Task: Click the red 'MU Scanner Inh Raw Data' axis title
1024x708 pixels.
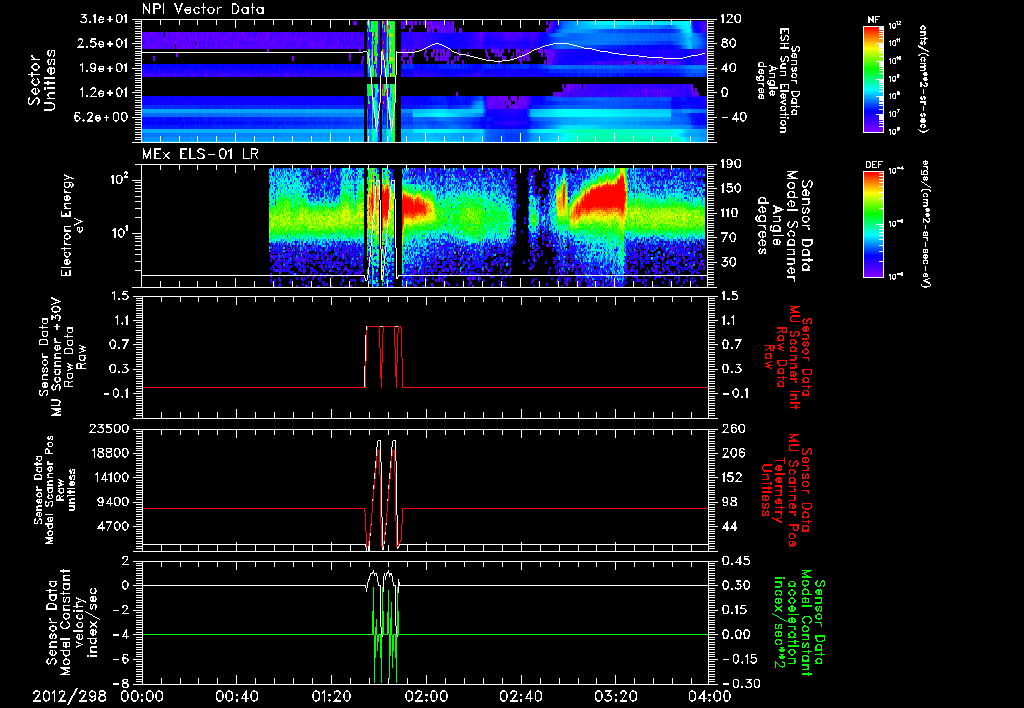Action: tap(787, 356)
